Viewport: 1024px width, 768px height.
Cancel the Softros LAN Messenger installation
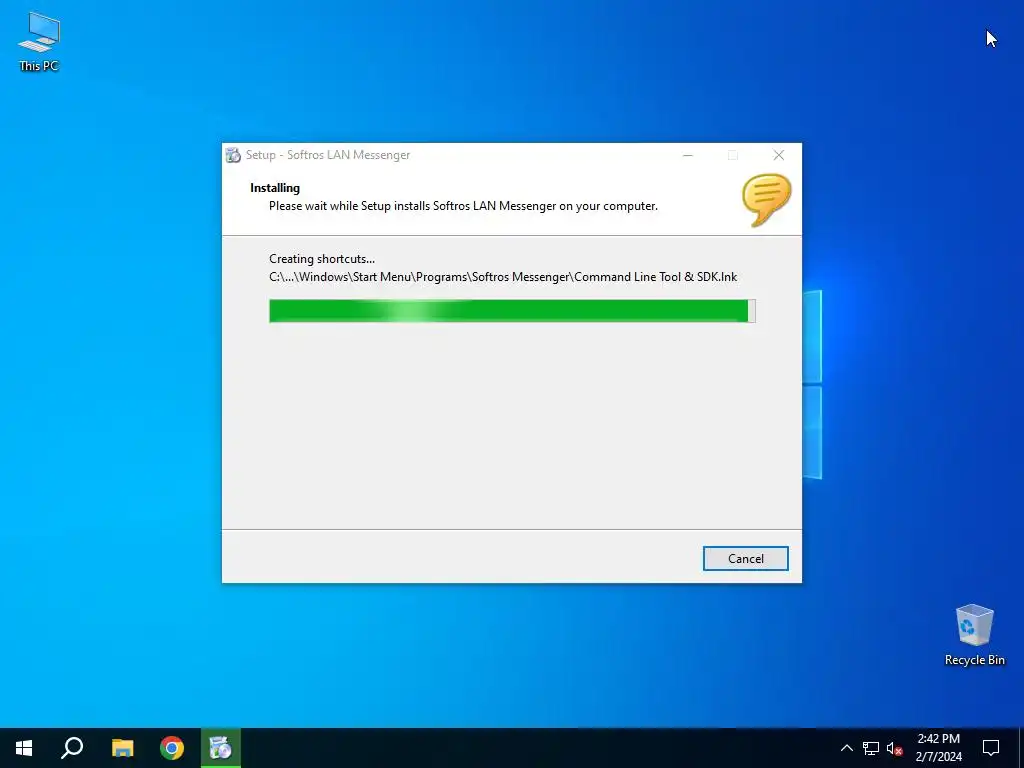[x=745, y=558]
